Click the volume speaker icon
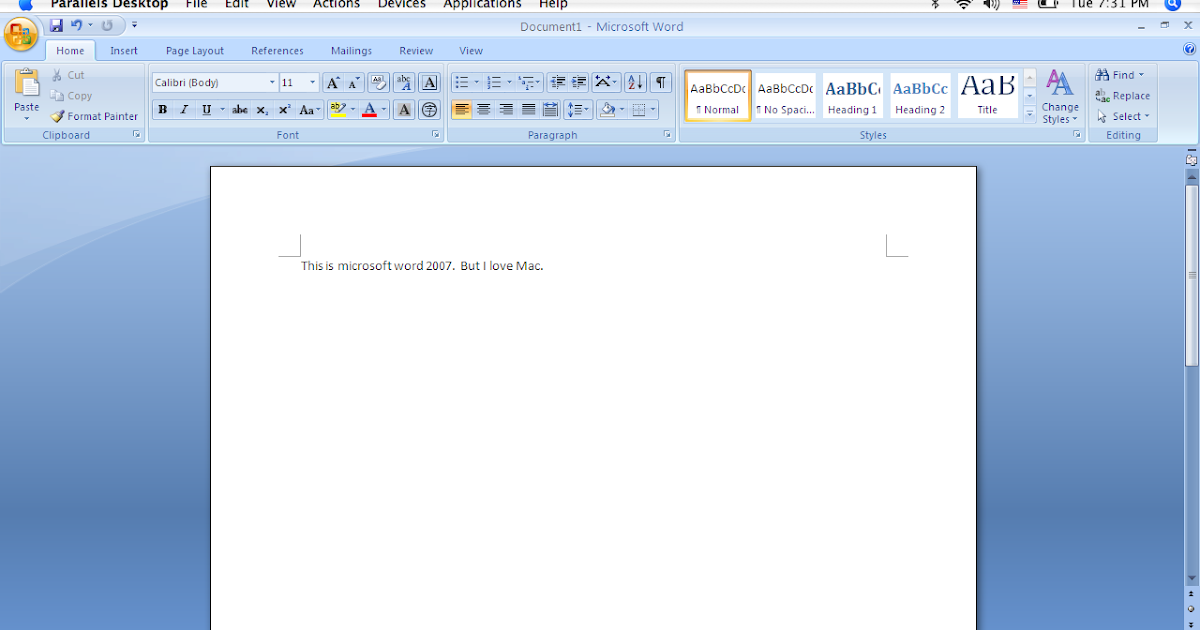 tap(991, 4)
